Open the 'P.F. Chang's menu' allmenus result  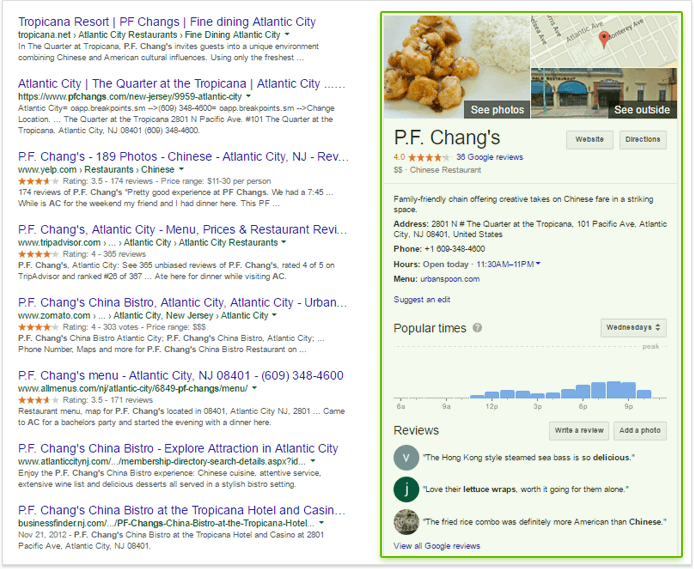181,376
